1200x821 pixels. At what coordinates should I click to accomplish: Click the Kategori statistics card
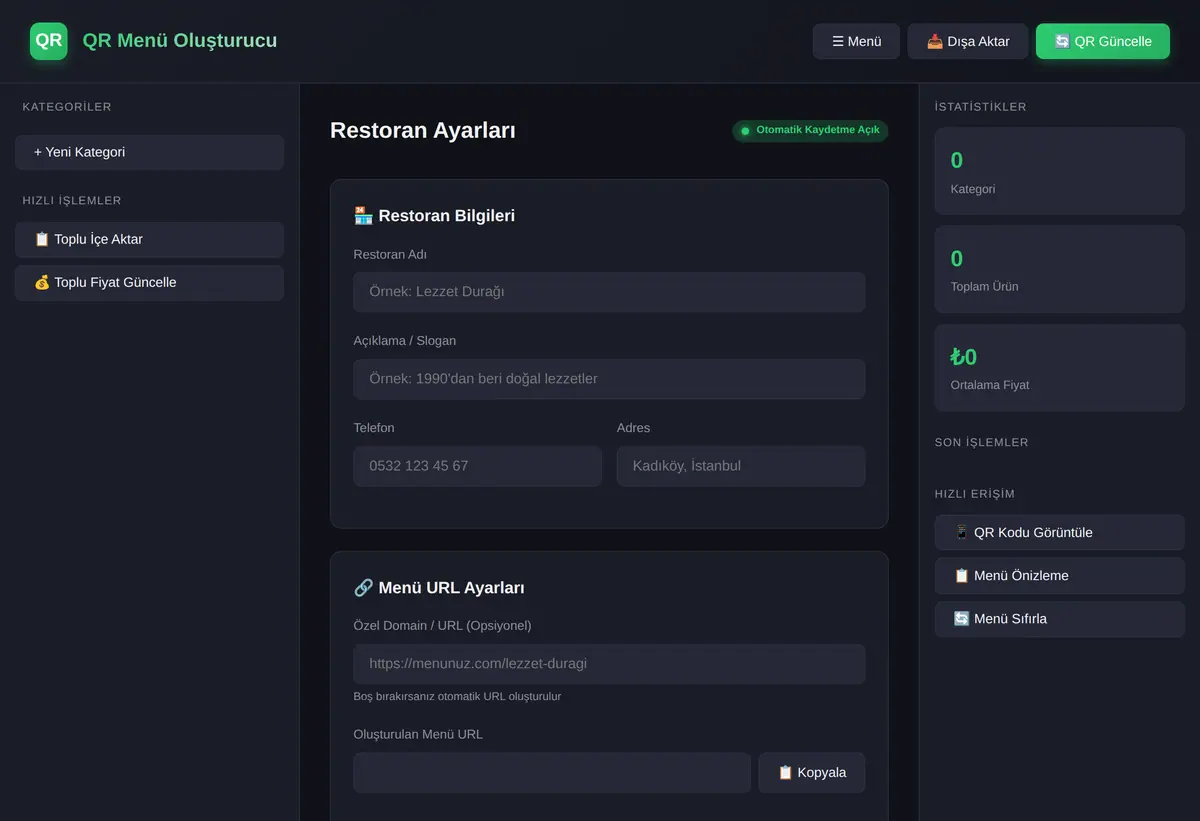tap(1060, 171)
